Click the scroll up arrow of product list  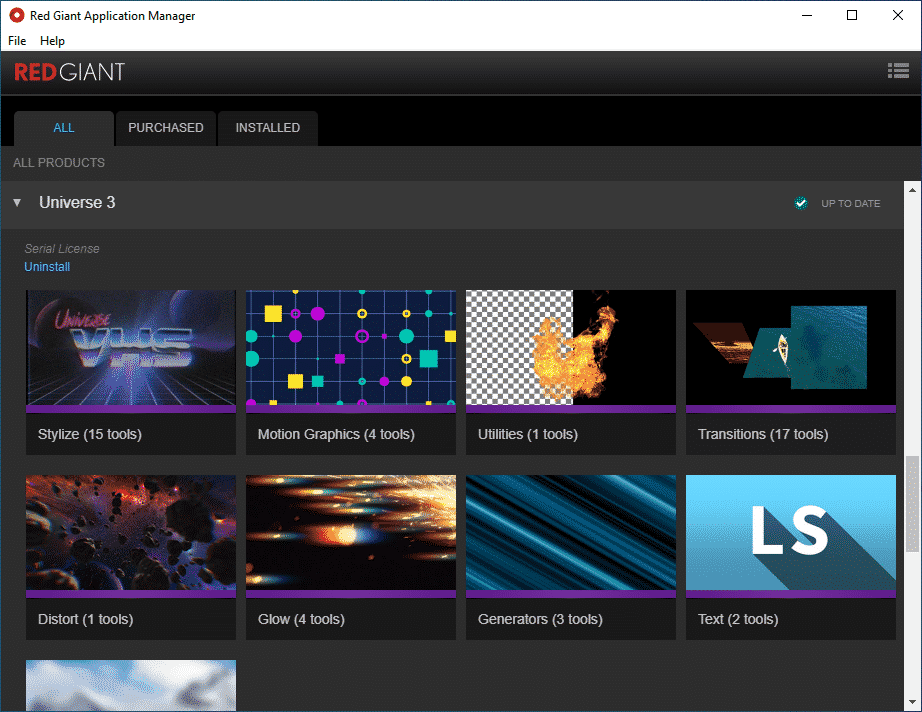coord(912,189)
